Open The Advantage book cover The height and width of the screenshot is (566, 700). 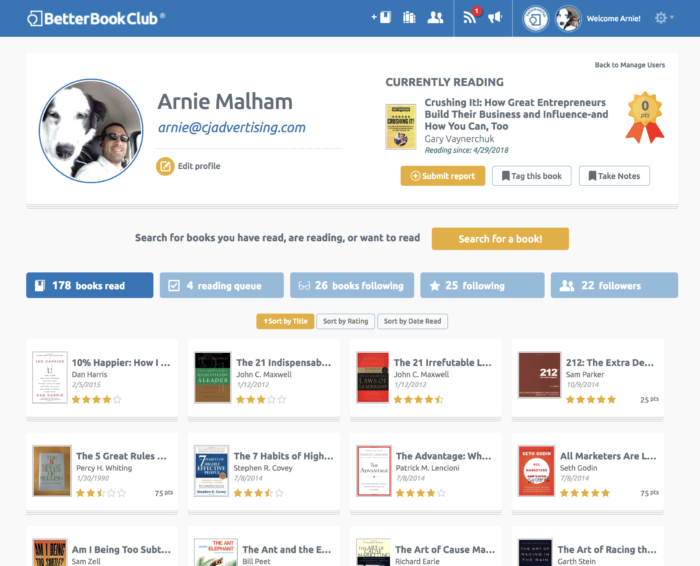tap(374, 471)
